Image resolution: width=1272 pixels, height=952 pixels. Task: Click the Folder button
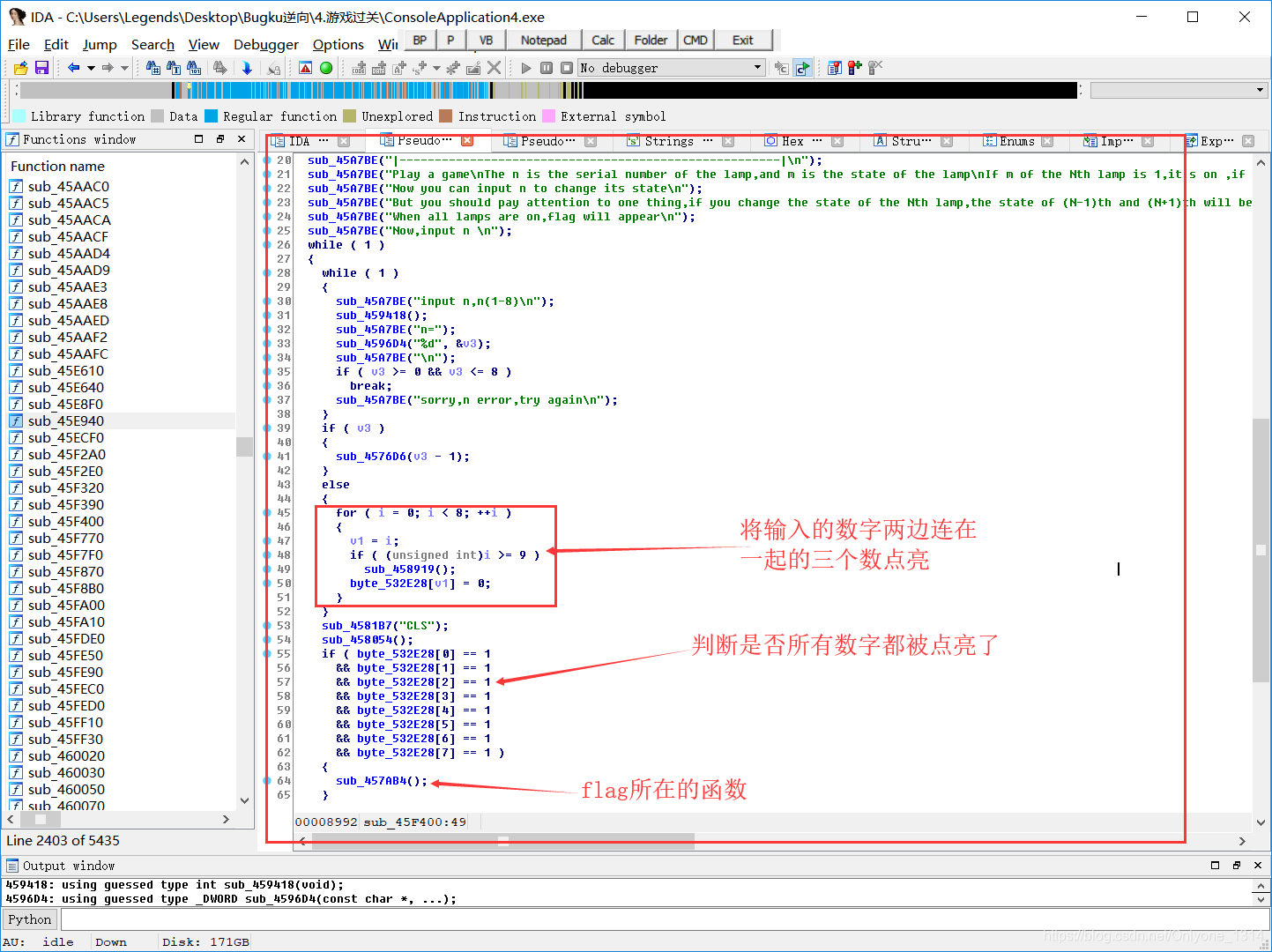pos(651,40)
